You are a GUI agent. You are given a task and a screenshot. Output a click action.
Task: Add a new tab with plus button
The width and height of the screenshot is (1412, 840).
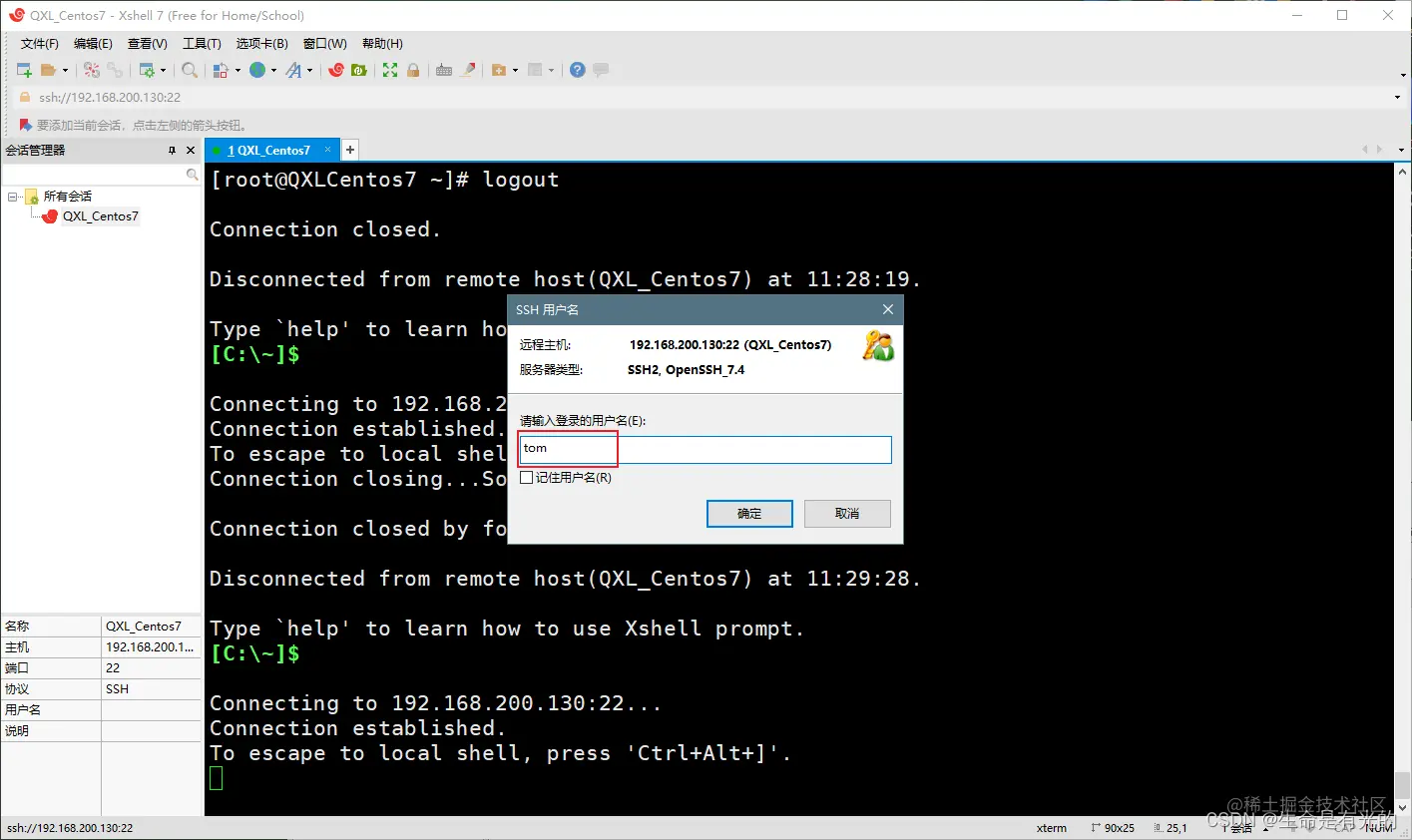(349, 150)
